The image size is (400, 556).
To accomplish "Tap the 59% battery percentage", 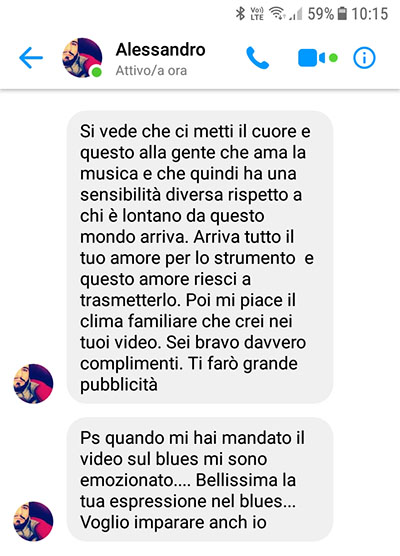I will point(321,14).
